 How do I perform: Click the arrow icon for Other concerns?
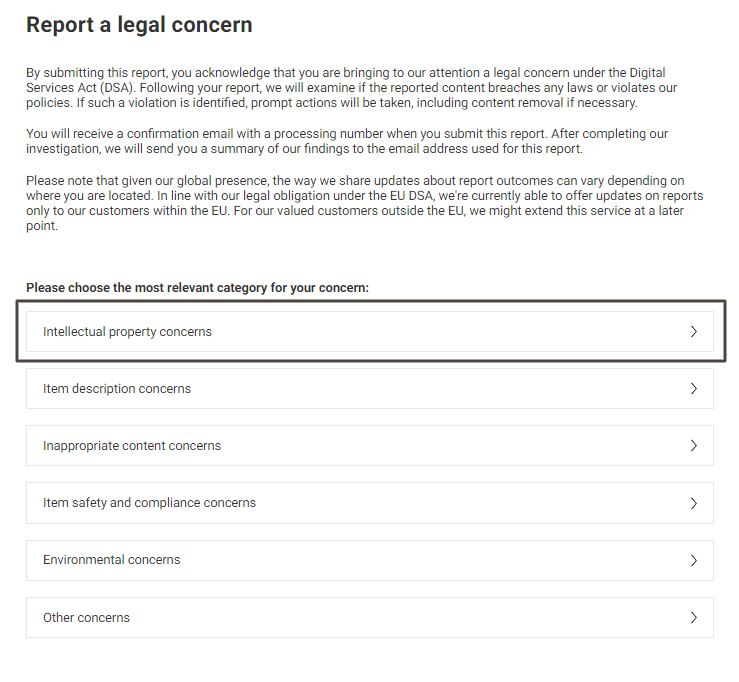pos(693,618)
